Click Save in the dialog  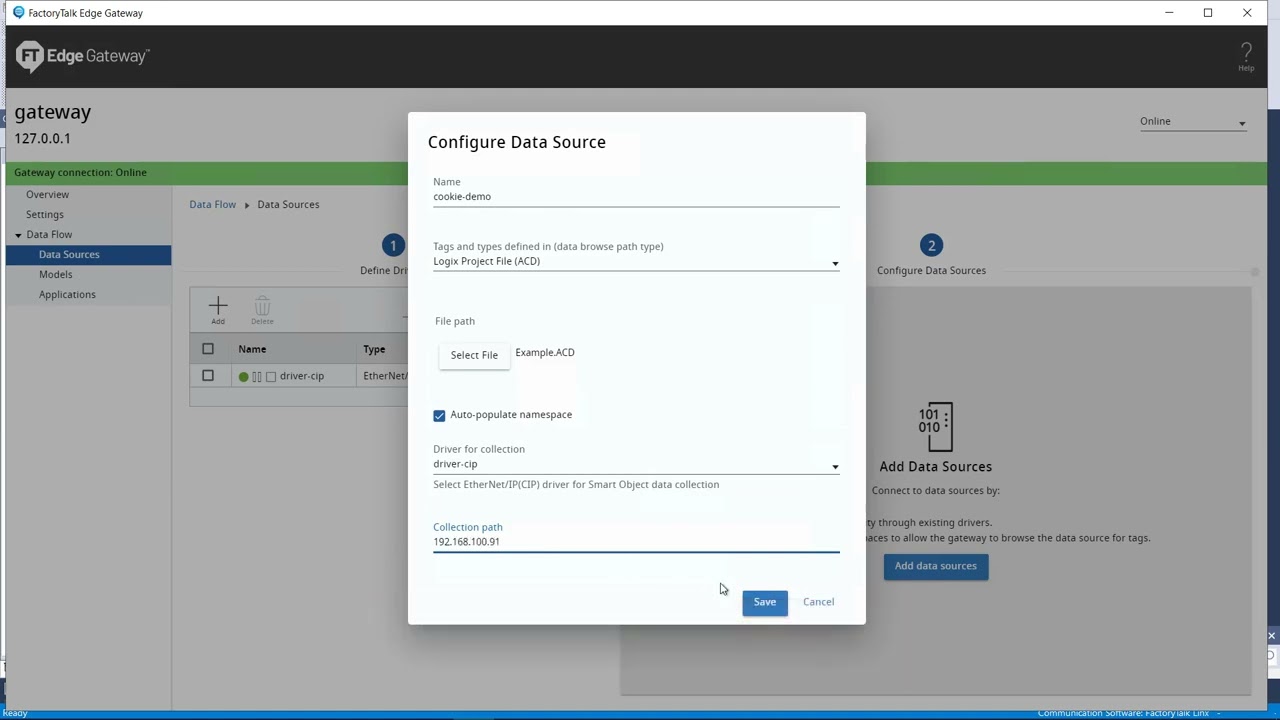765,602
